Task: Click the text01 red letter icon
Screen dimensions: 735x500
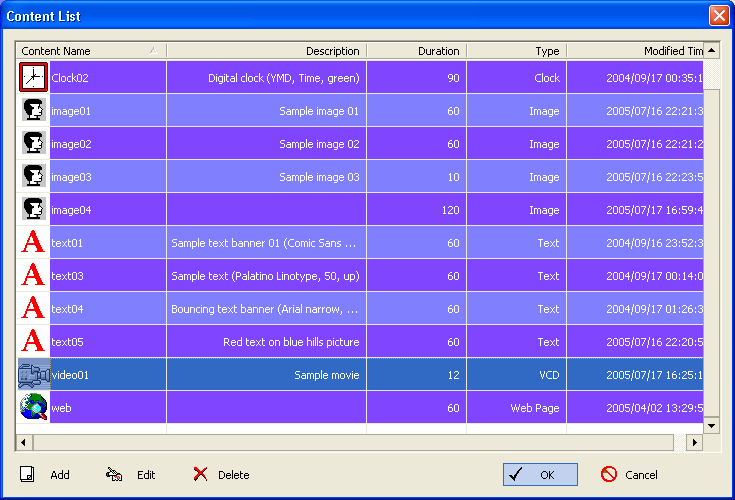Action: (34, 243)
